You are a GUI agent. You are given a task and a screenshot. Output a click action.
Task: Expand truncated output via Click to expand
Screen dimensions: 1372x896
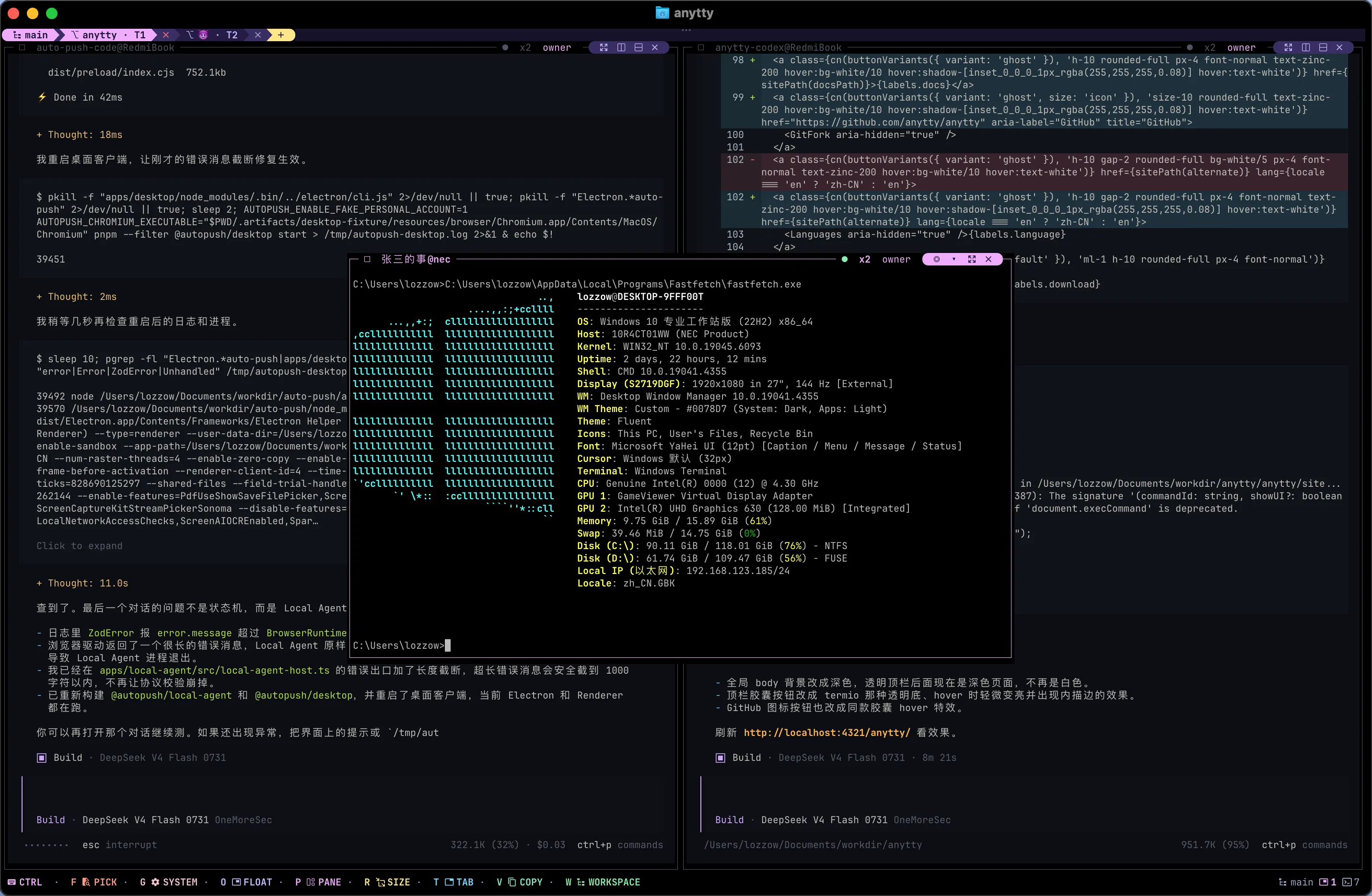[x=80, y=546]
